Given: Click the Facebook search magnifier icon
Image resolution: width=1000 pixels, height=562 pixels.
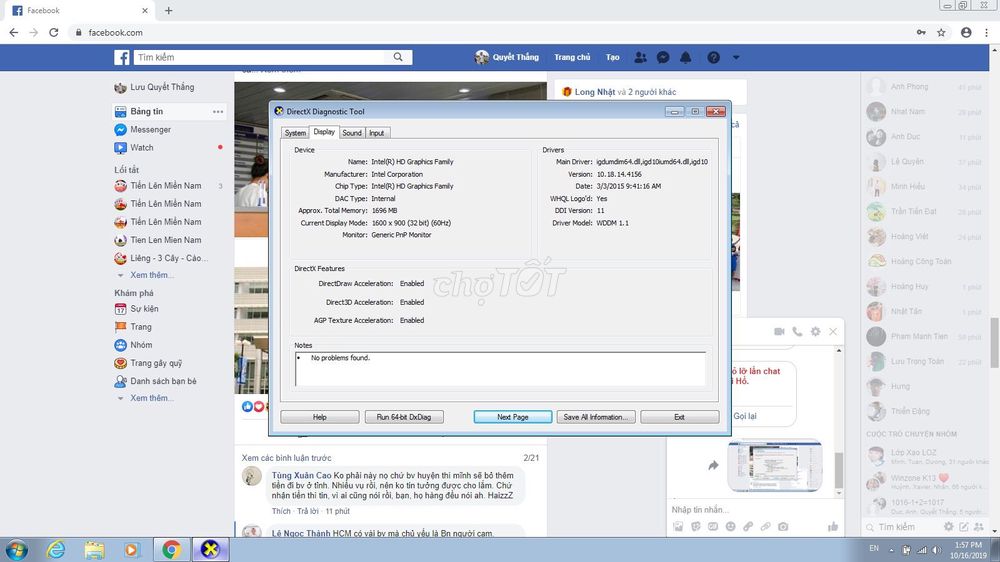Looking at the screenshot, I should 398,57.
